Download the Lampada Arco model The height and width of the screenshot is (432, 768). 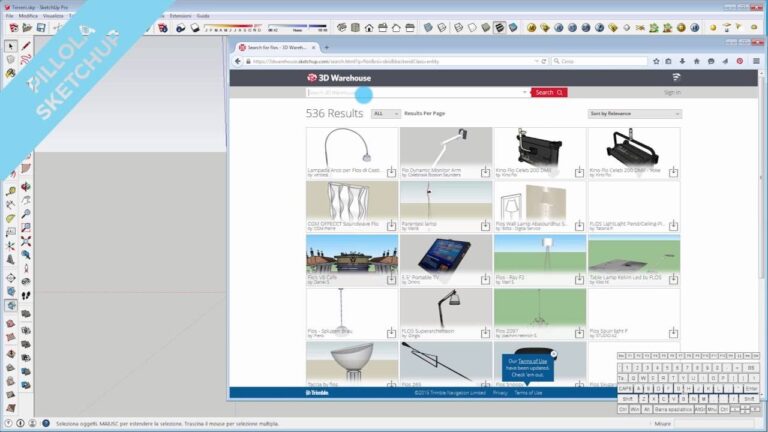[391, 172]
